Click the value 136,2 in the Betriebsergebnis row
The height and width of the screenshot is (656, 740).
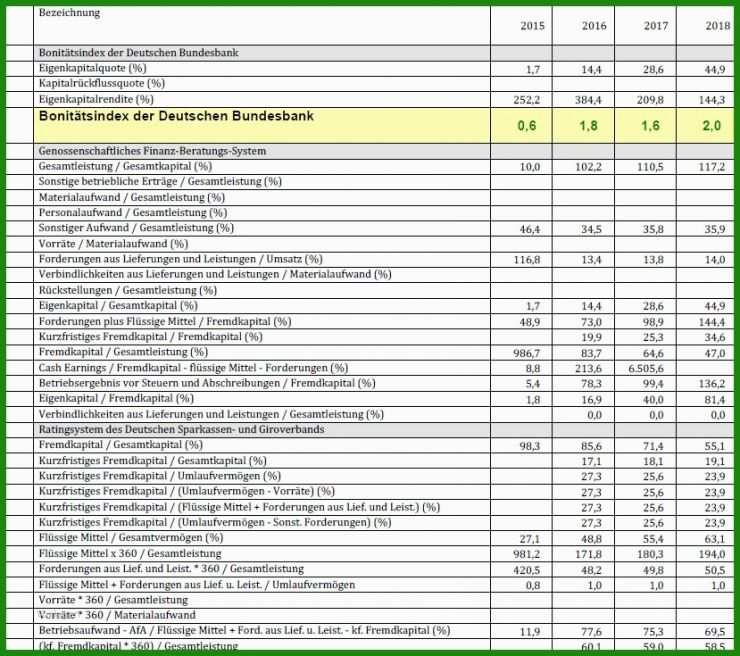712,384
